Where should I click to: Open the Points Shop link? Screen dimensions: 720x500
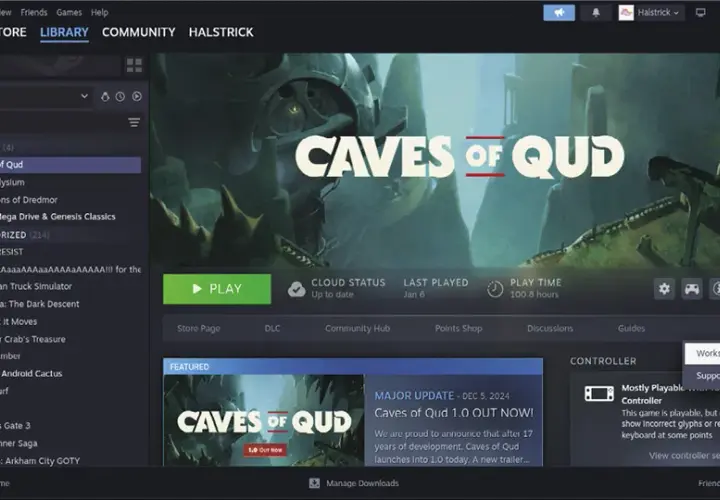point(458,328)
